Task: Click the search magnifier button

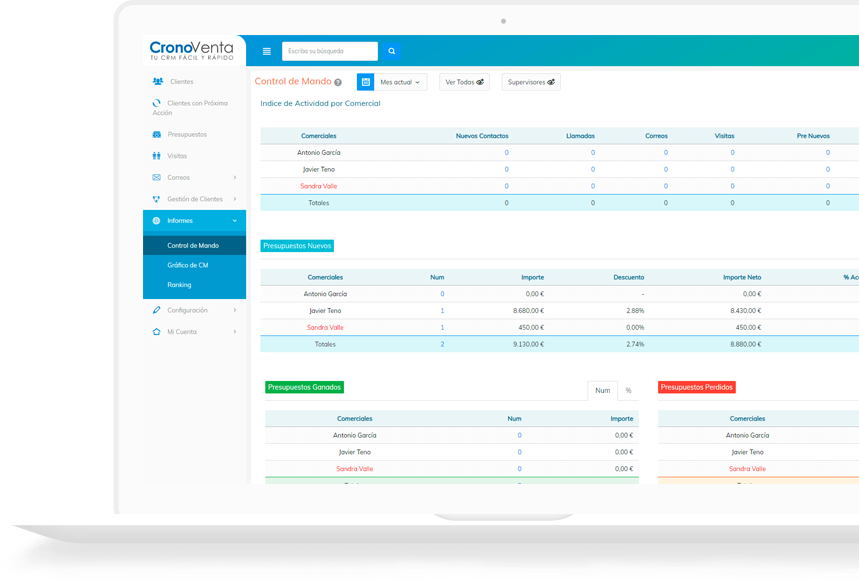Action: coord(391,51)
